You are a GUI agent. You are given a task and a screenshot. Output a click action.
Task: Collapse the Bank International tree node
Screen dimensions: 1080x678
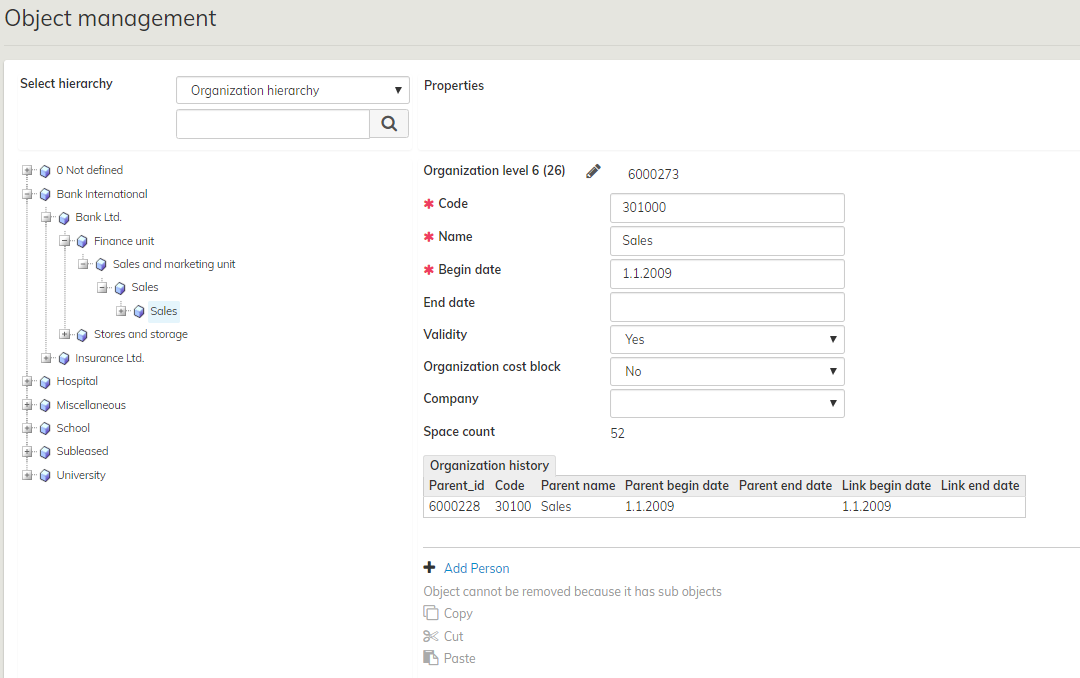pos(27,194)
